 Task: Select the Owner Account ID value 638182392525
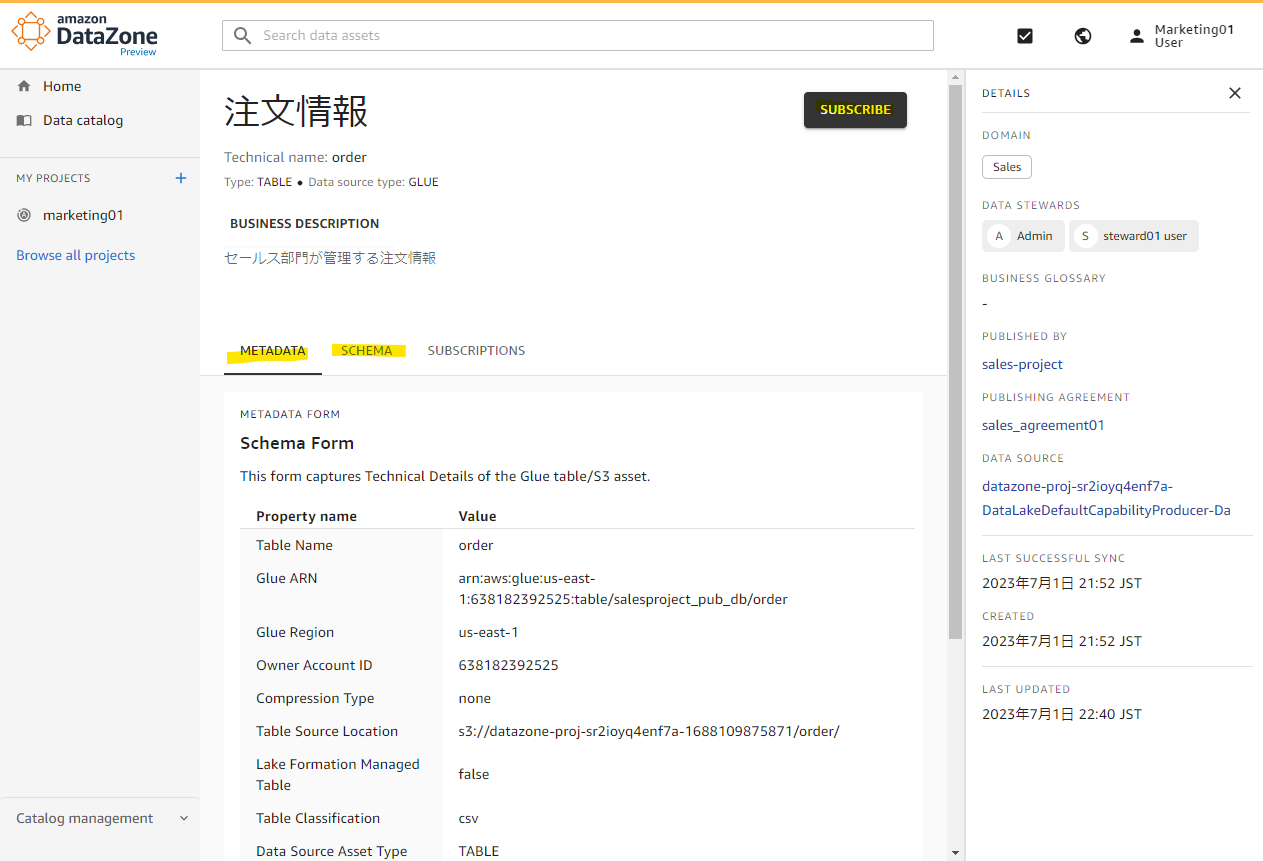tap(508, 665)
